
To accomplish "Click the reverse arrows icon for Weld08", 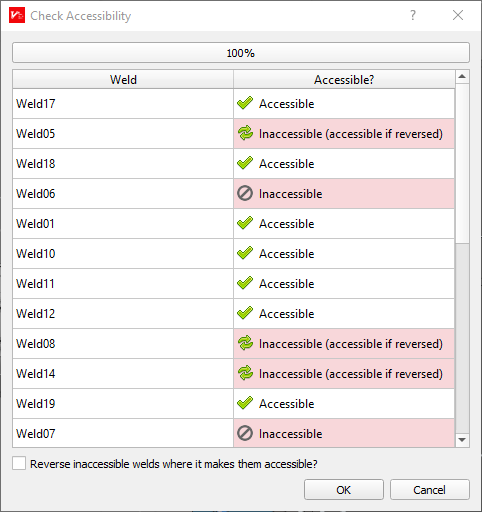I will point(245,343).
